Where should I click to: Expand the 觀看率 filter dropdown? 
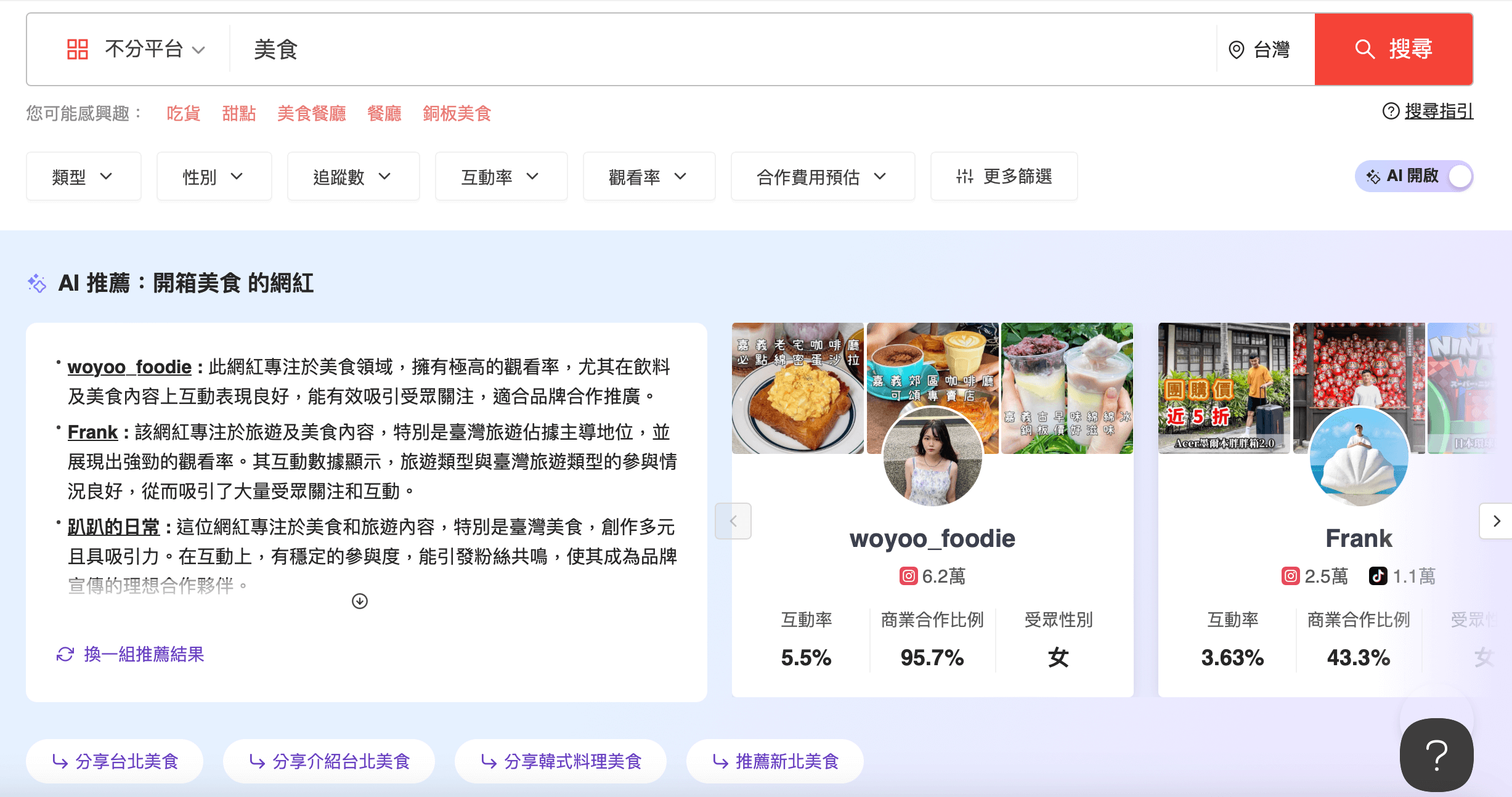[649, 177]
